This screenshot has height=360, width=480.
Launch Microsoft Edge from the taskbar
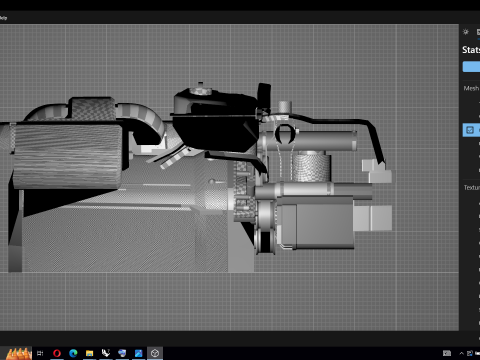[x=73, y=353]
